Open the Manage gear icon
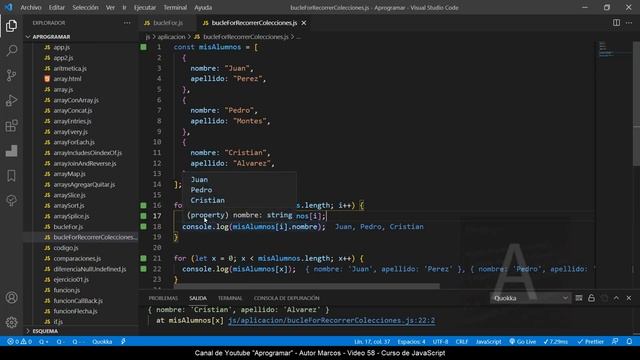 [x=11, y=322]
